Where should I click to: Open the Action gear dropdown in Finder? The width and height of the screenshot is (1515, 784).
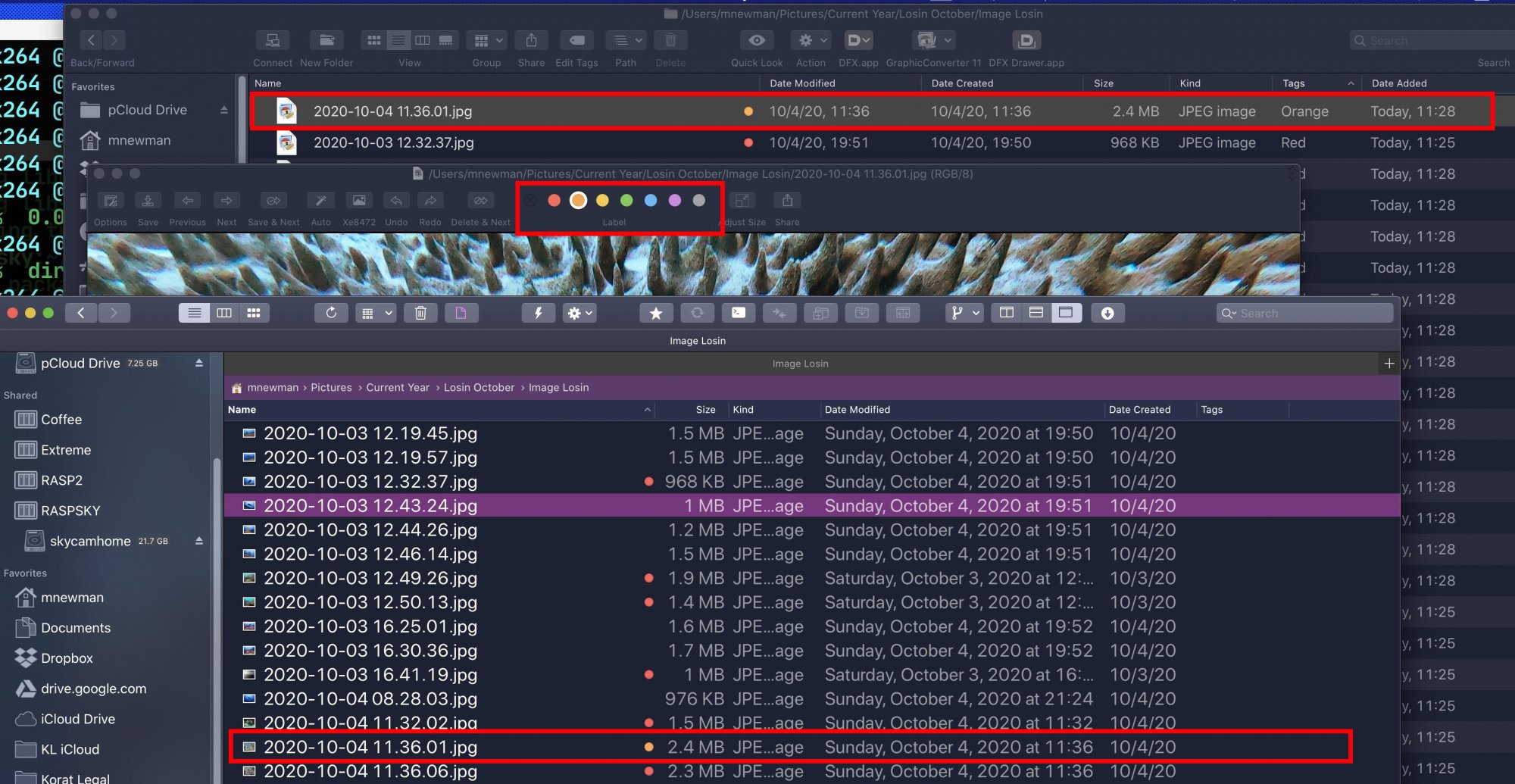click(811, 40)
